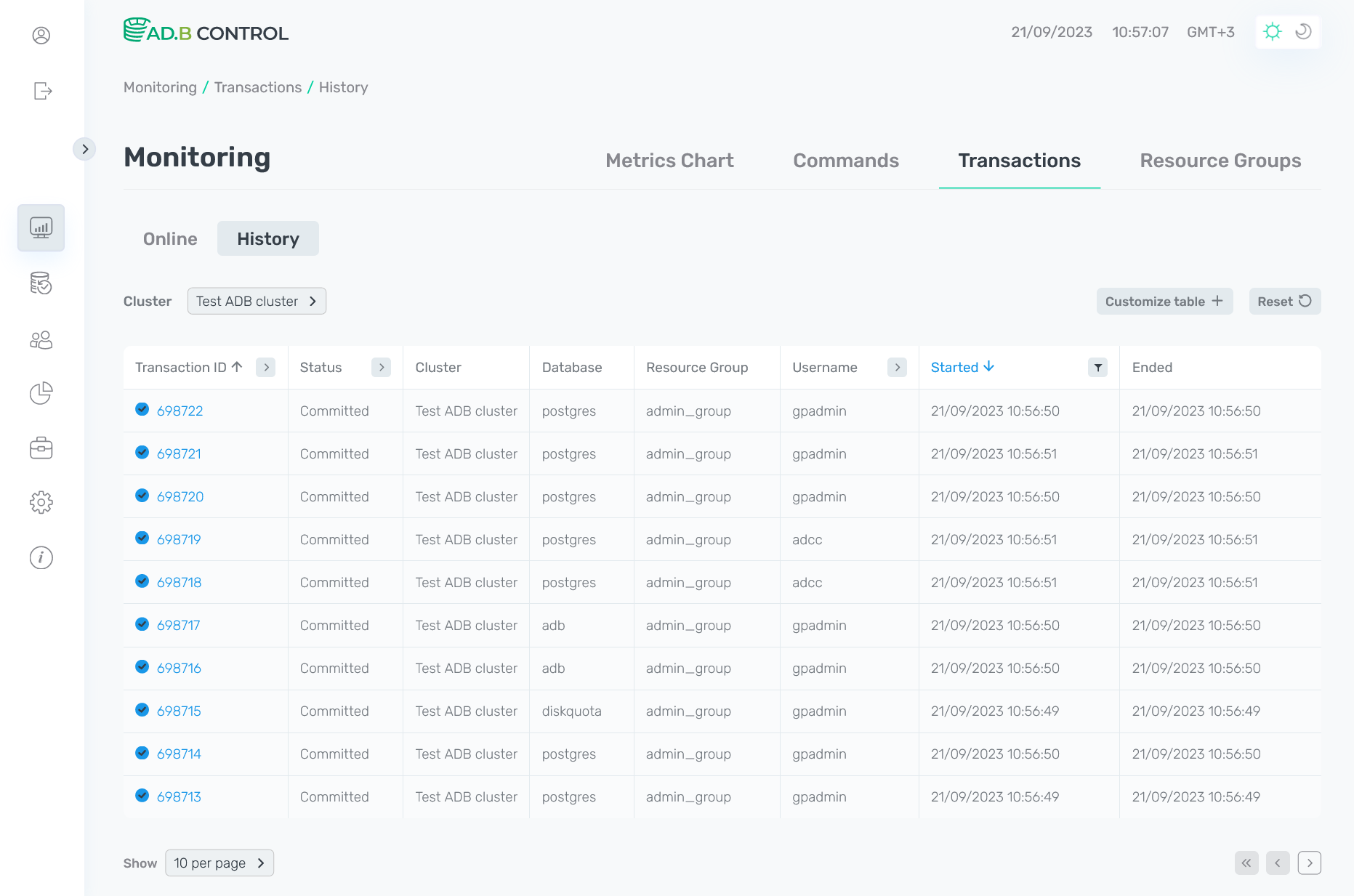
Task: Go to next page with right arrow
Action: pyautogui.click(x=1310, y=863)
